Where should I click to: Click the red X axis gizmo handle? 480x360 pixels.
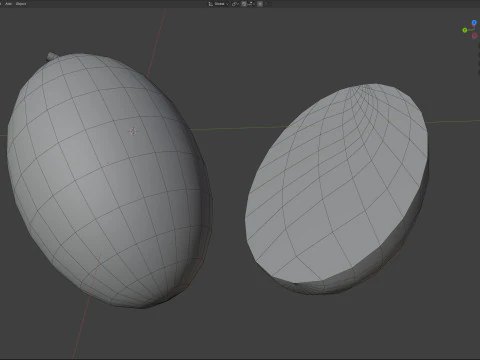click(475, 36)
